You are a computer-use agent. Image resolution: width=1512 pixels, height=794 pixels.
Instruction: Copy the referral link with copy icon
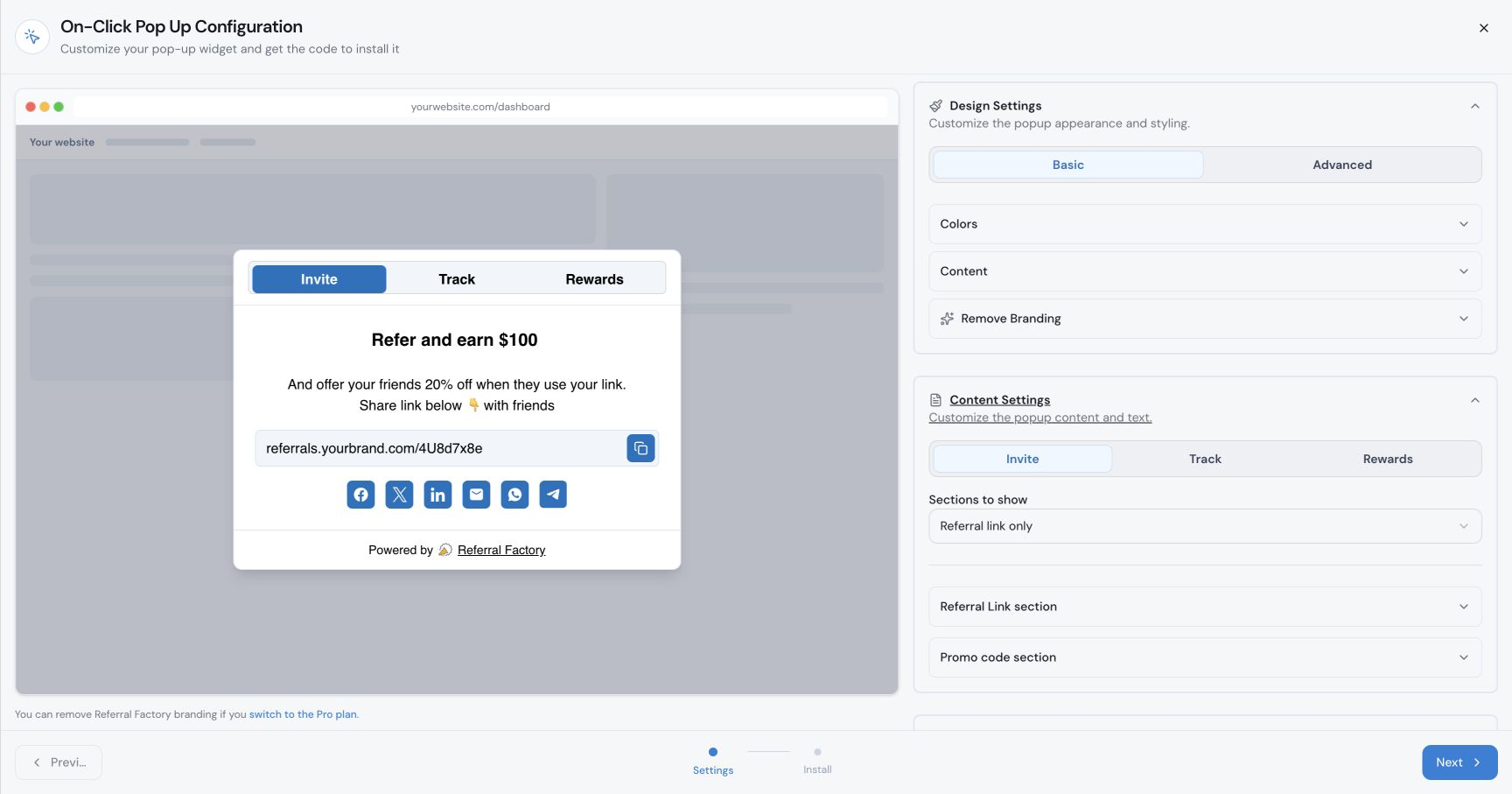(x=640, y=448)
